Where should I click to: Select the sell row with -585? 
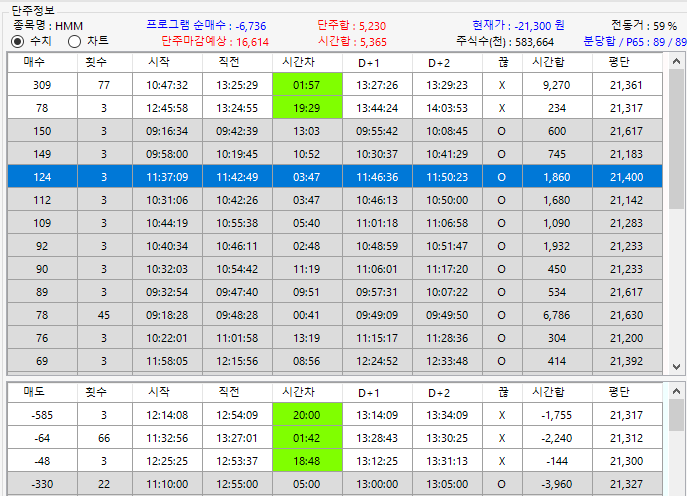tap(335, 415)
